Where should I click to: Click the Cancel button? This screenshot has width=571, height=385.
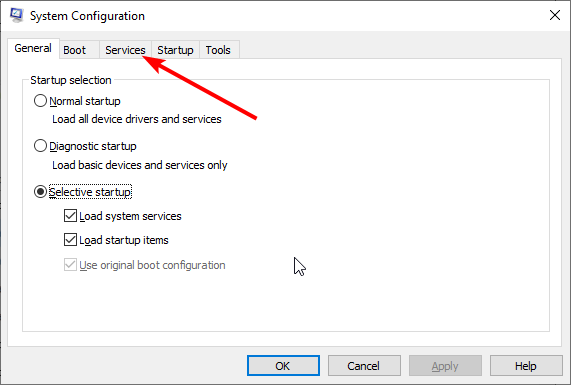pos(364,366)
